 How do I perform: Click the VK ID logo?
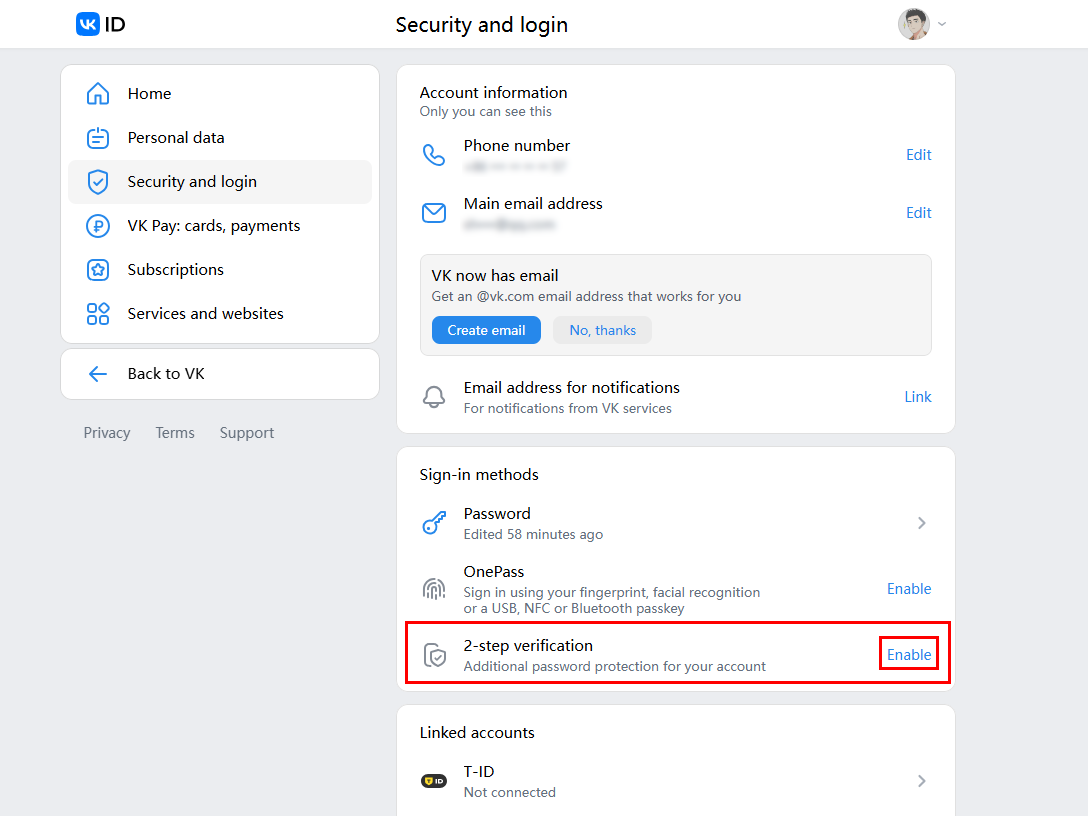pos(101,24)
